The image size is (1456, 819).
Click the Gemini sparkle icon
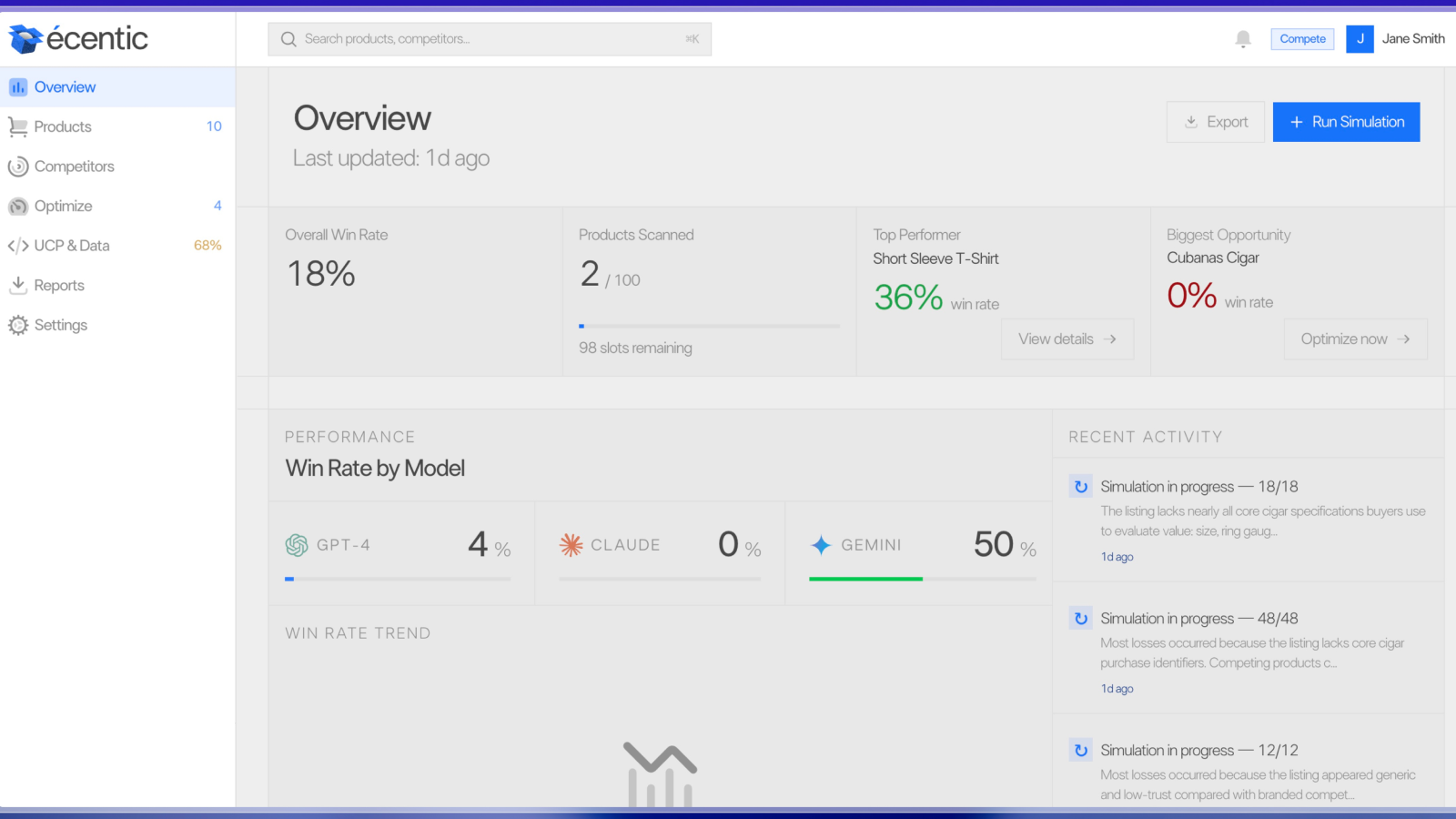(821, 545)
